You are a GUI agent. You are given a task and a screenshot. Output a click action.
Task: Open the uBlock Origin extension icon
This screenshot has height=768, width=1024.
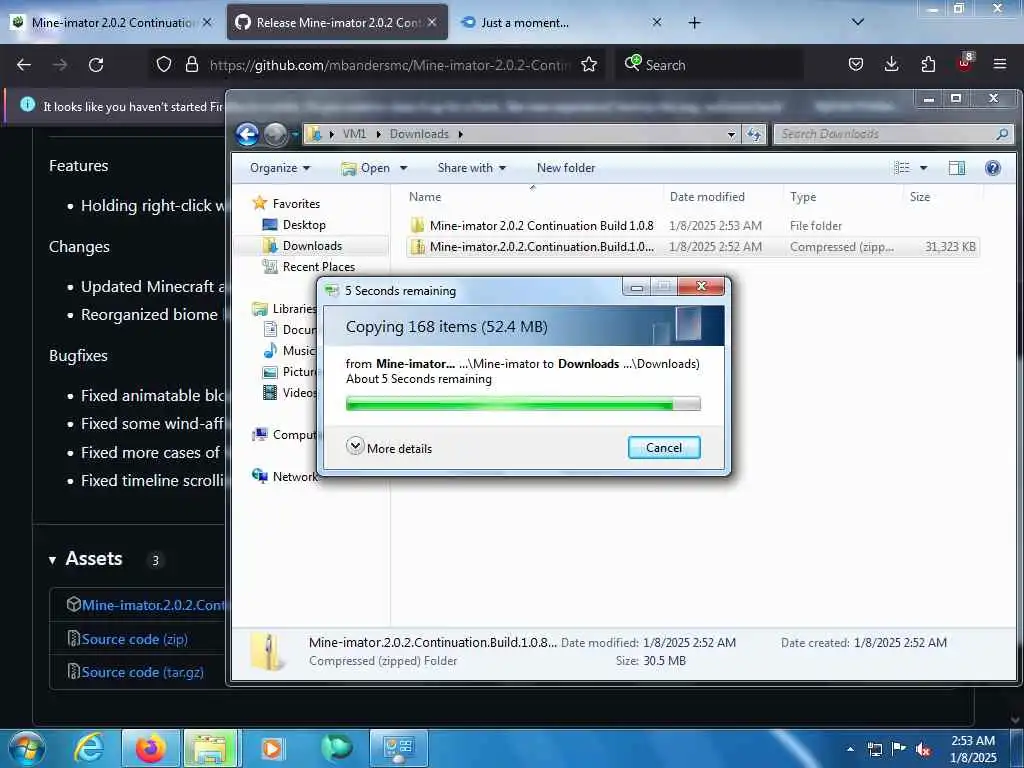point(965,63)
